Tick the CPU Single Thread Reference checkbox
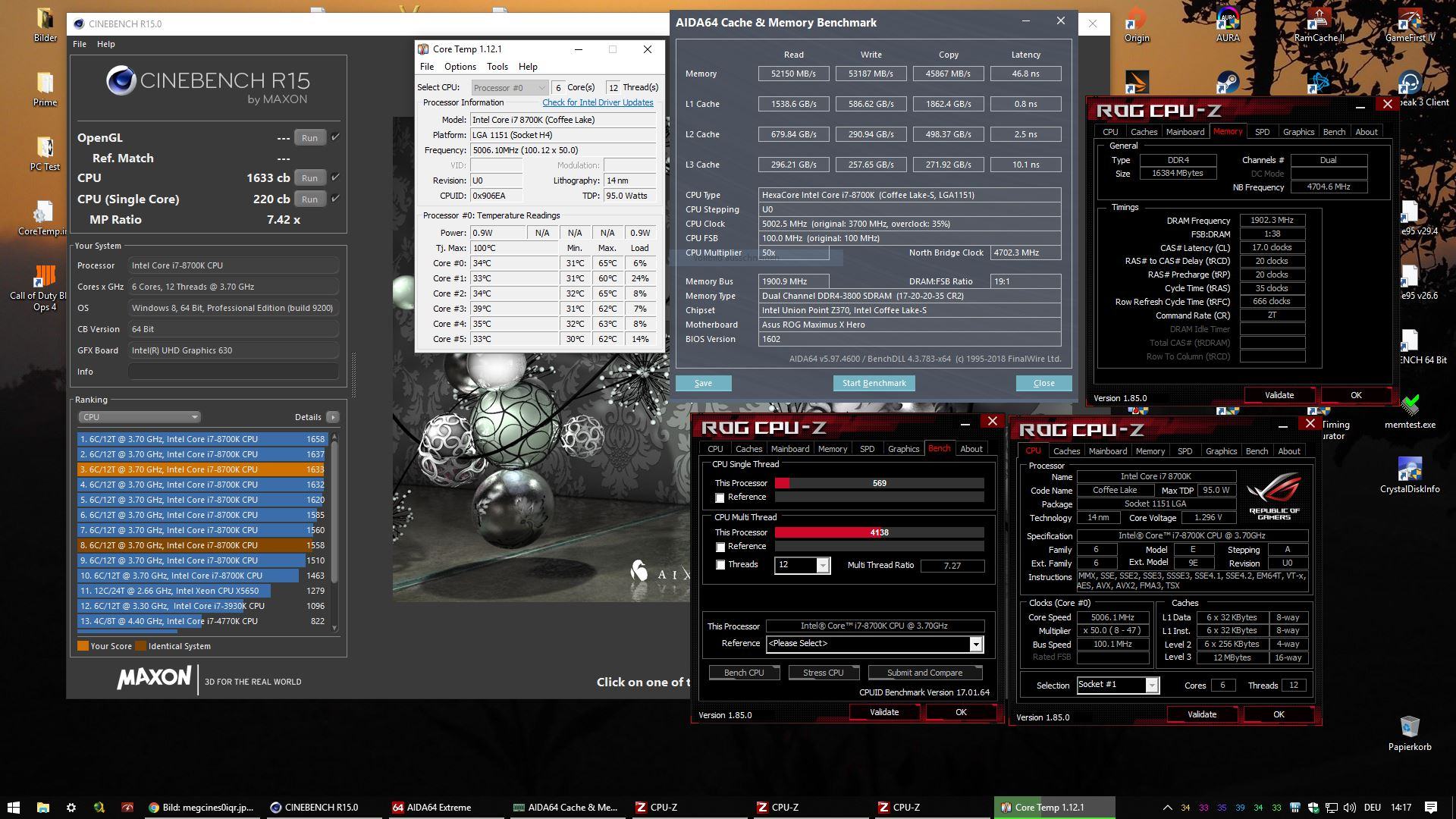This screenshot has width=1456, height=819. tap(720, 497)
